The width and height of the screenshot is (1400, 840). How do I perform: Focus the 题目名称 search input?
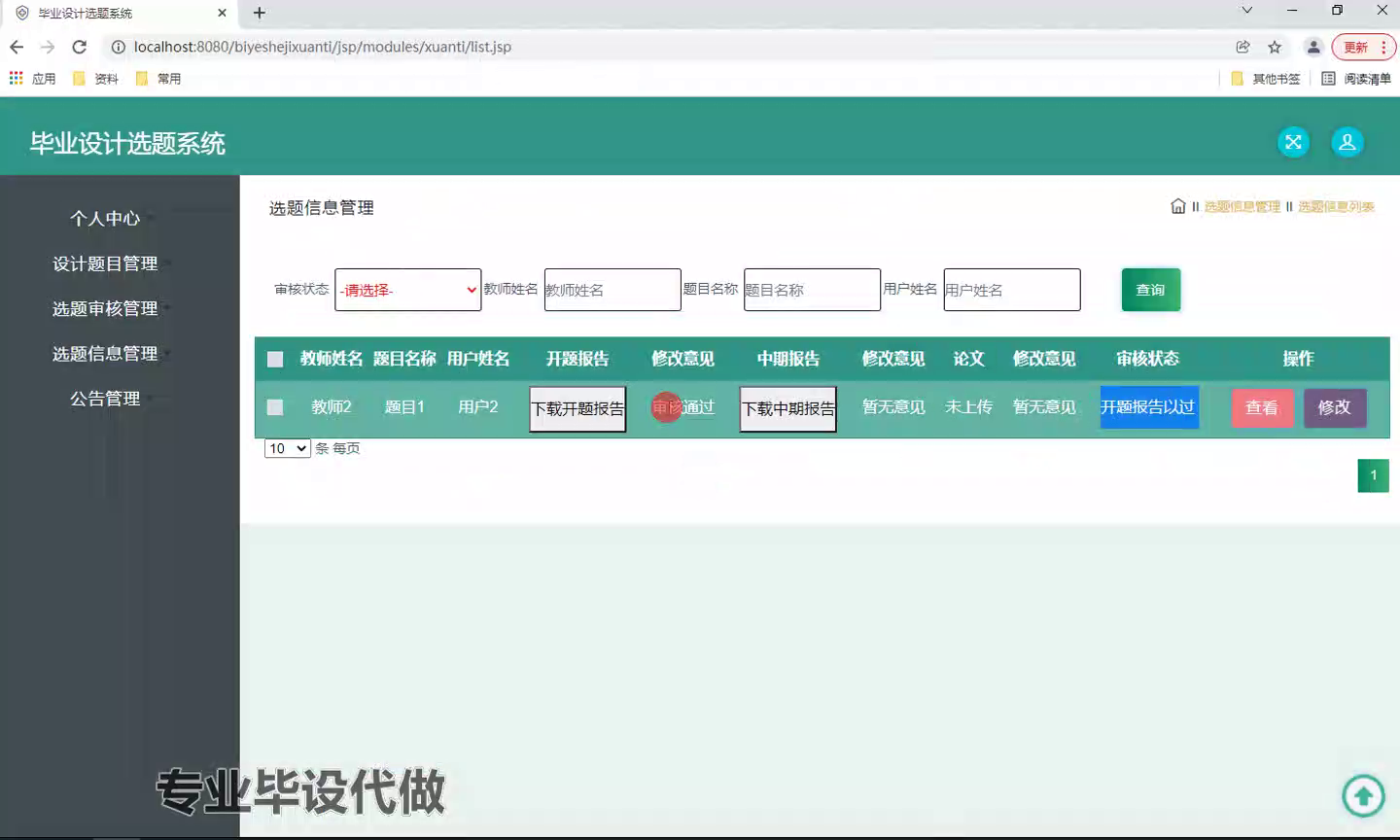(812, 290)
